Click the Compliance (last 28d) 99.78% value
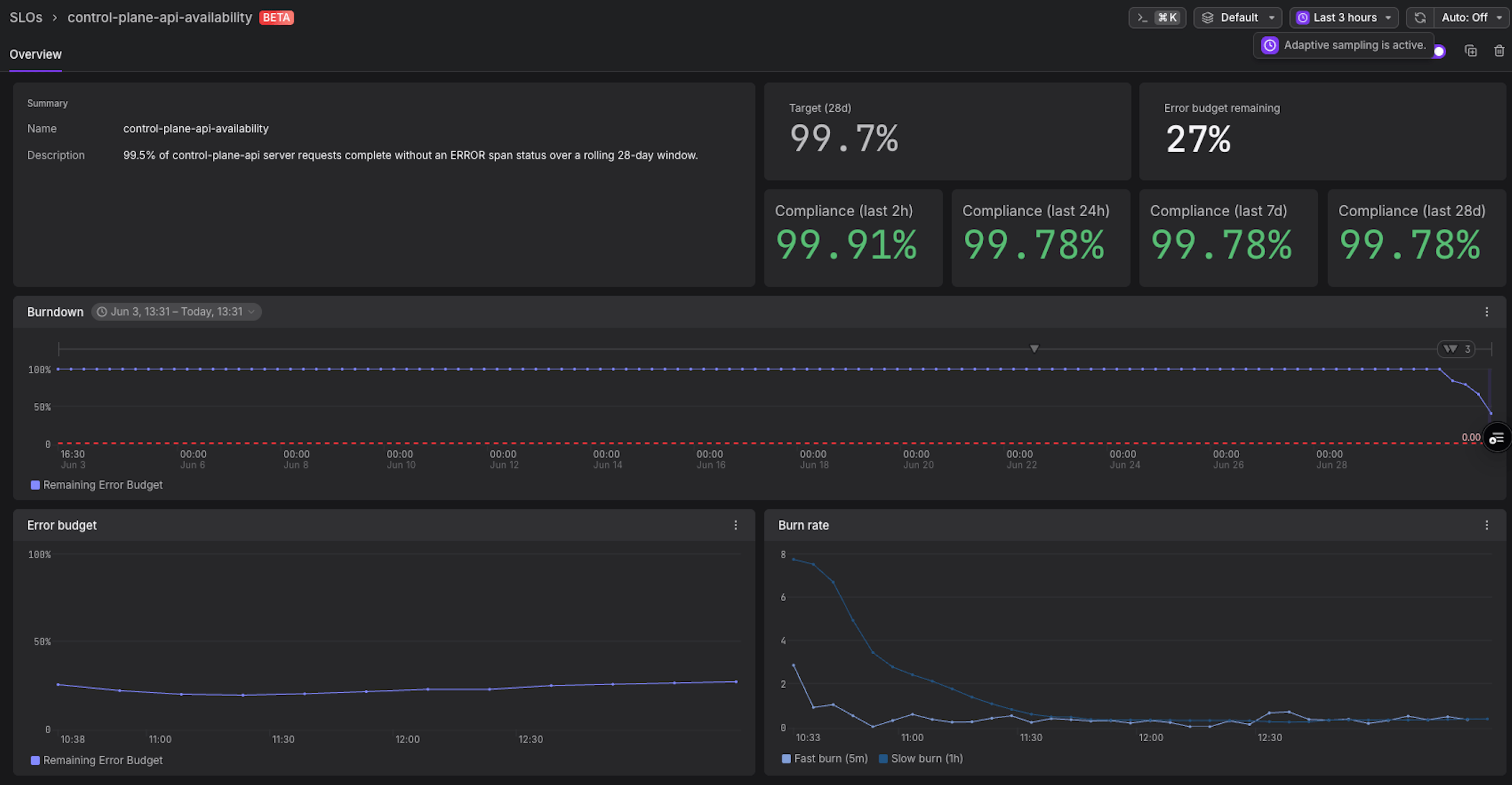This screenshot has width=1512, height=785. tap(1409, 244)
